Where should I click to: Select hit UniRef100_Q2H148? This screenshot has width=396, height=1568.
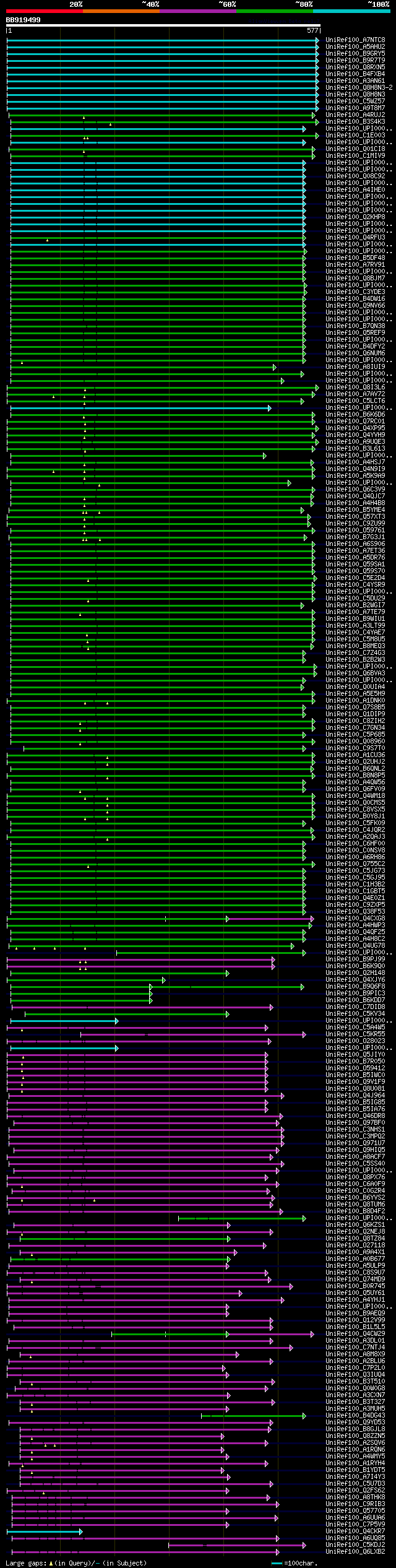pyautogui.click(x=355, y=972)
